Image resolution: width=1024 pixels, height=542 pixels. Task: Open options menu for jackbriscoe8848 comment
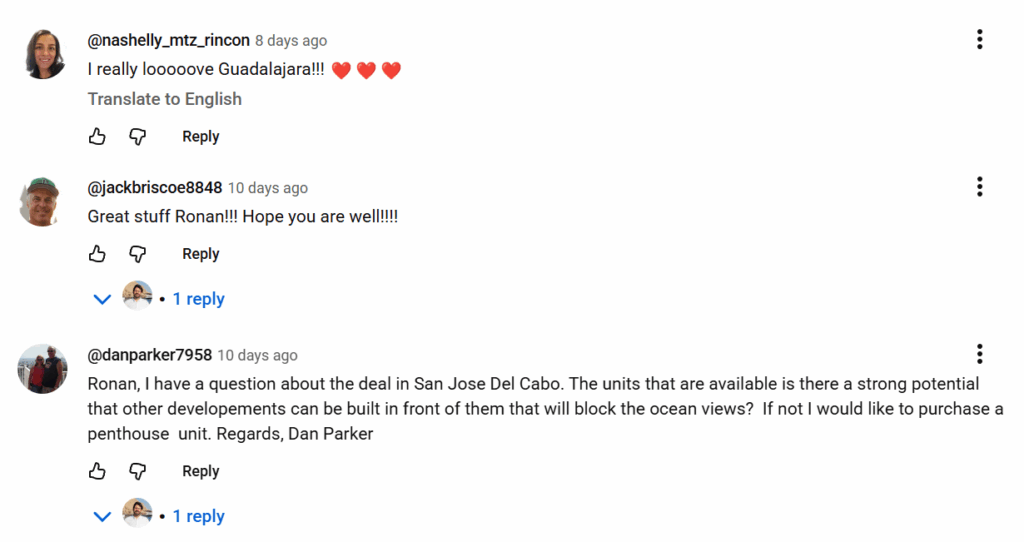tap(979, 187)
